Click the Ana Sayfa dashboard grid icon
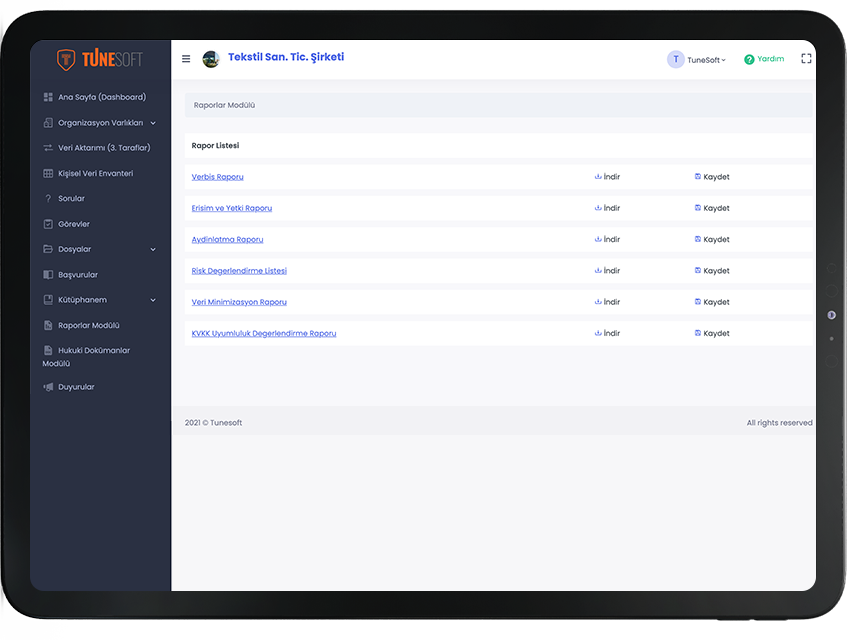Image resolution: width=847 pixels, height=640 pixels. point(48,97)
